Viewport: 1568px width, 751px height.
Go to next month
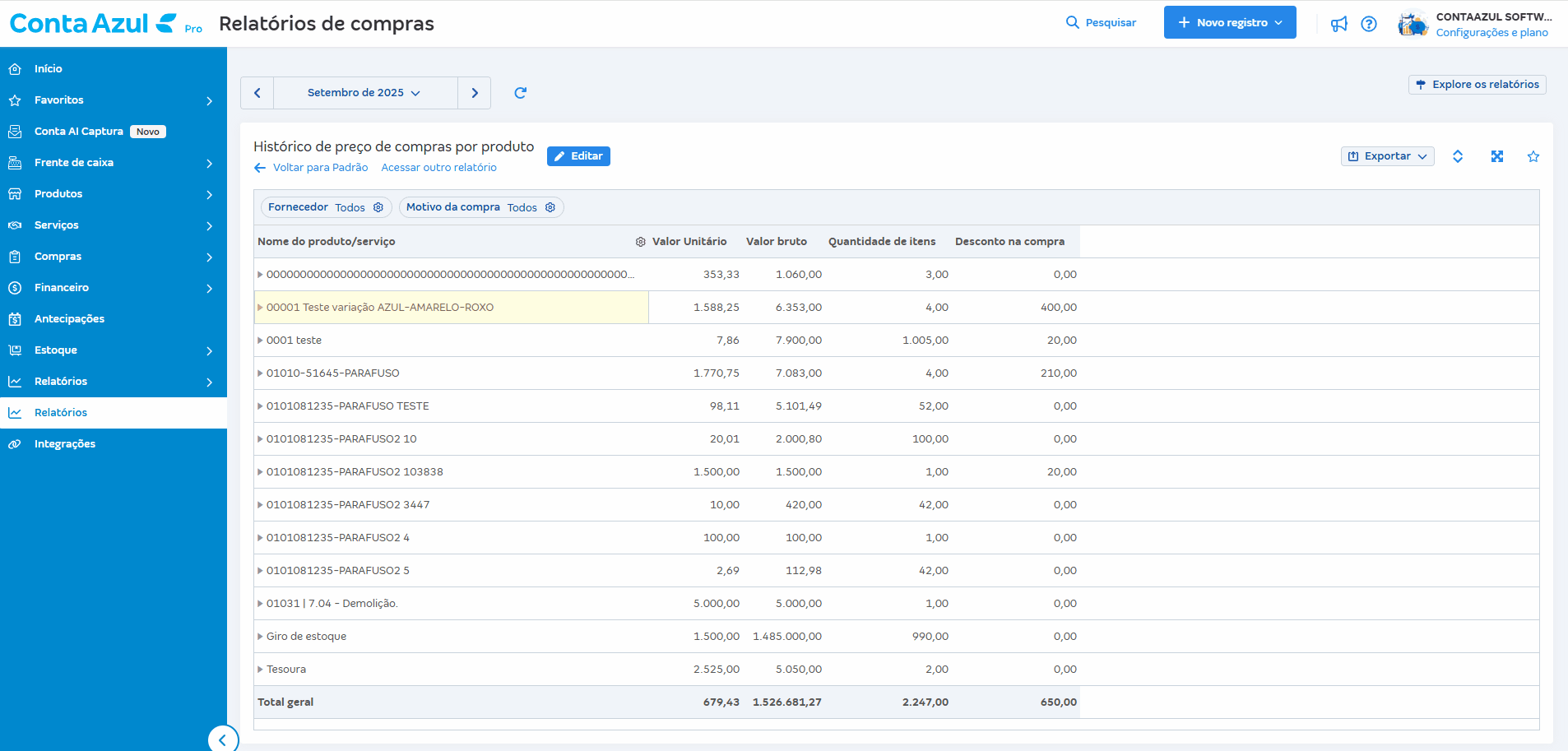[475, 93]
